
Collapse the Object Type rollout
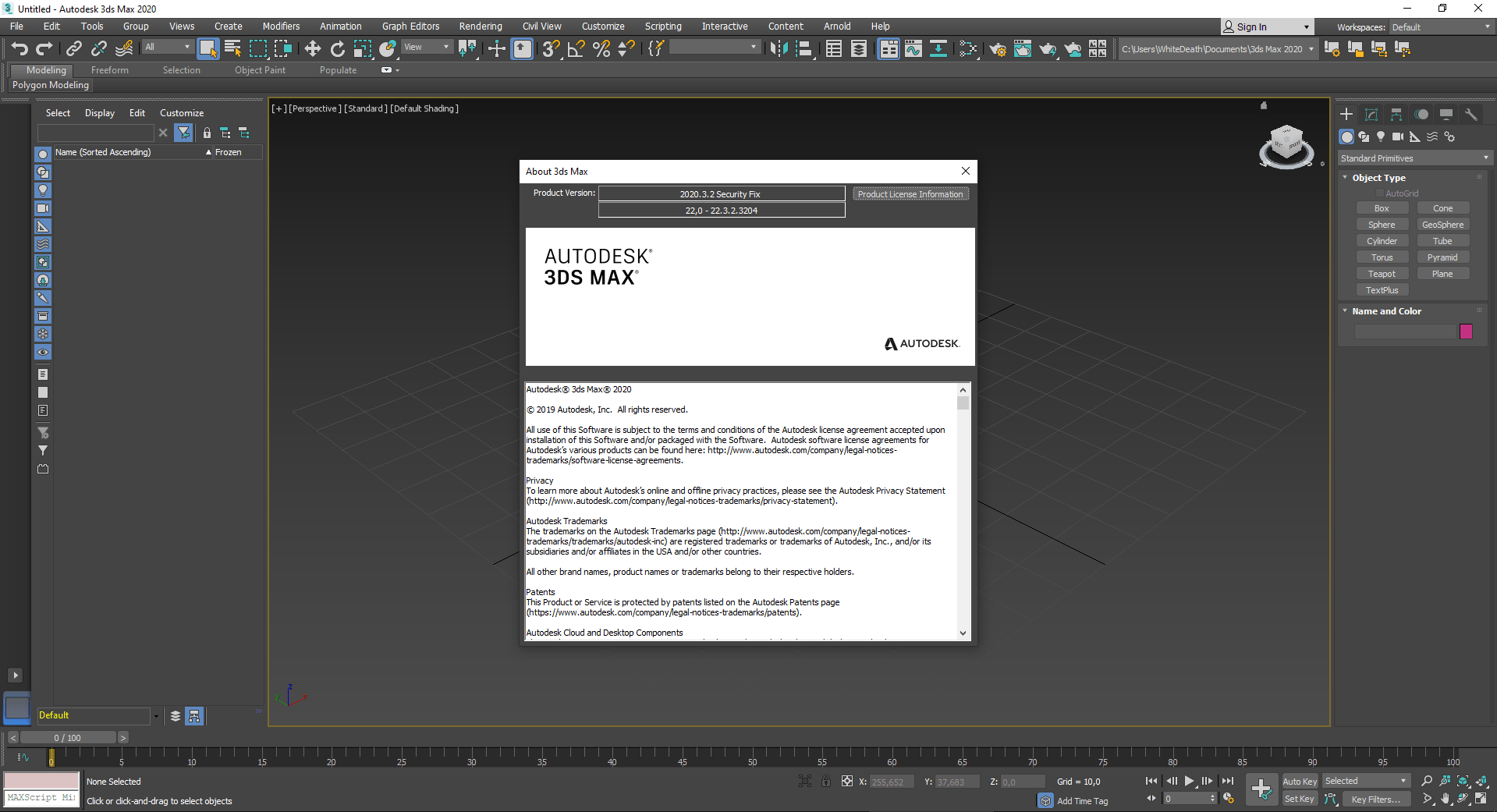(x=1345, y=178)
